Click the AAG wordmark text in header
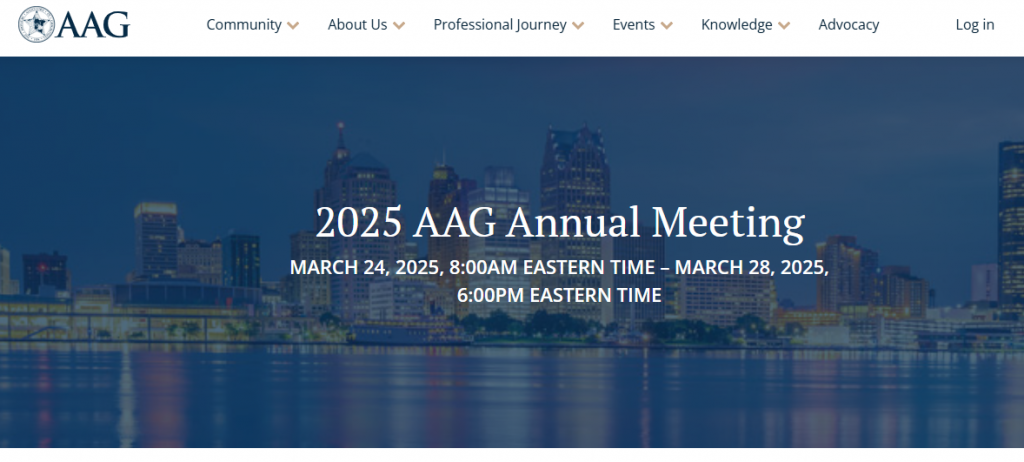 [93, 25]
